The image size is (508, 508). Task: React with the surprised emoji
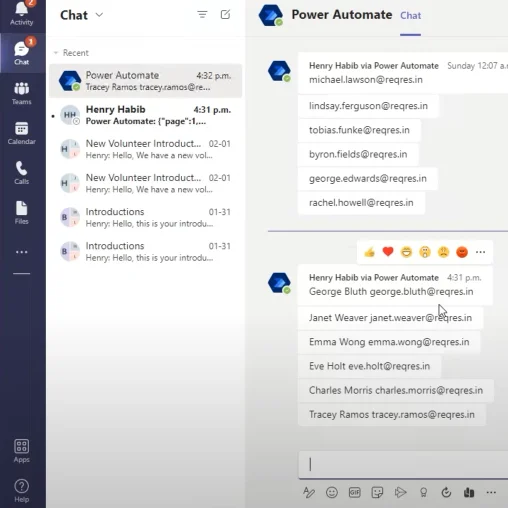[425, 252]
